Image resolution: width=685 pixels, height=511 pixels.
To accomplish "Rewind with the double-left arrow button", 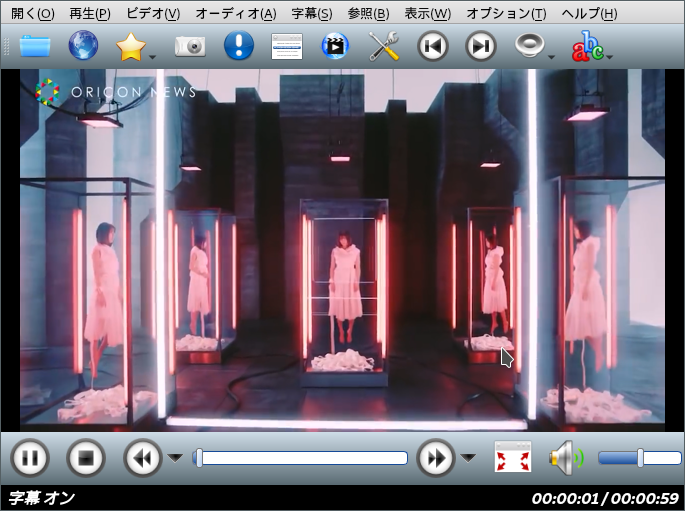I will click(142, 458).
